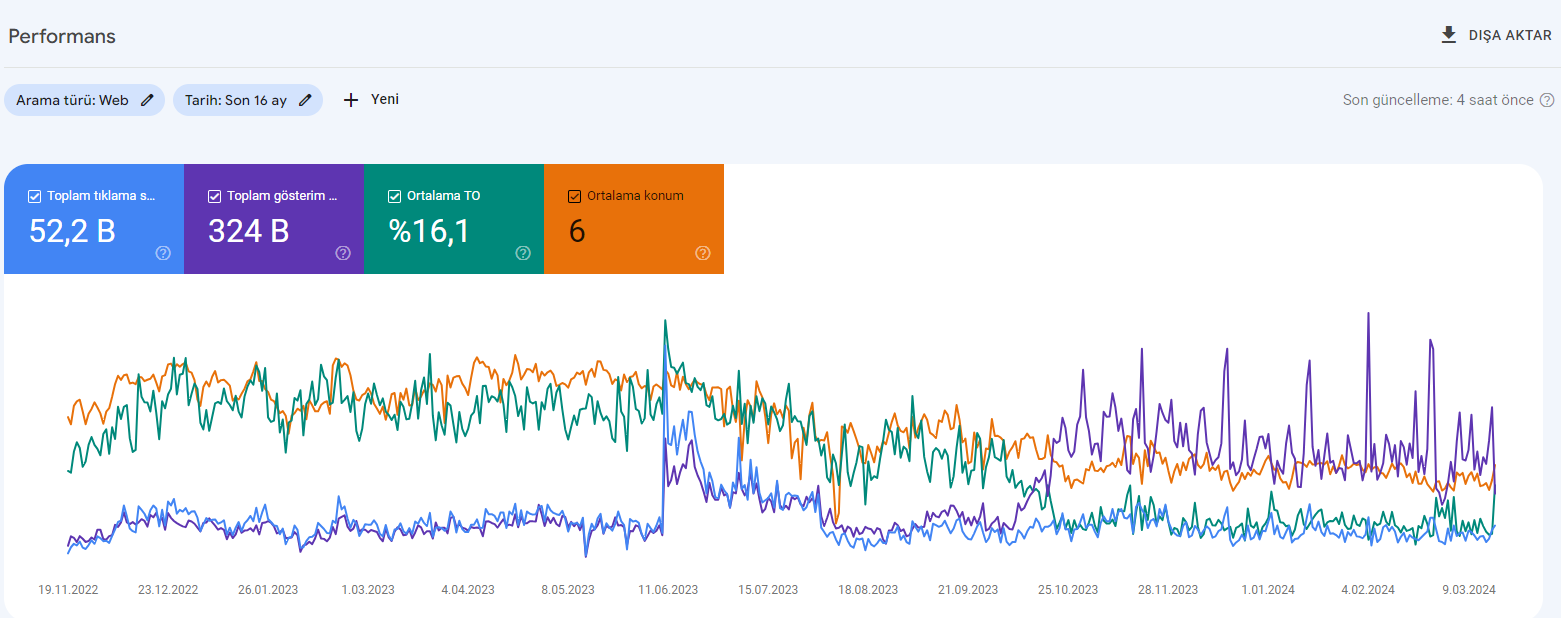Open the Tarih: Son 16 ay filter
Screen dimensions: 1561x618
click(x=248, y=100)
